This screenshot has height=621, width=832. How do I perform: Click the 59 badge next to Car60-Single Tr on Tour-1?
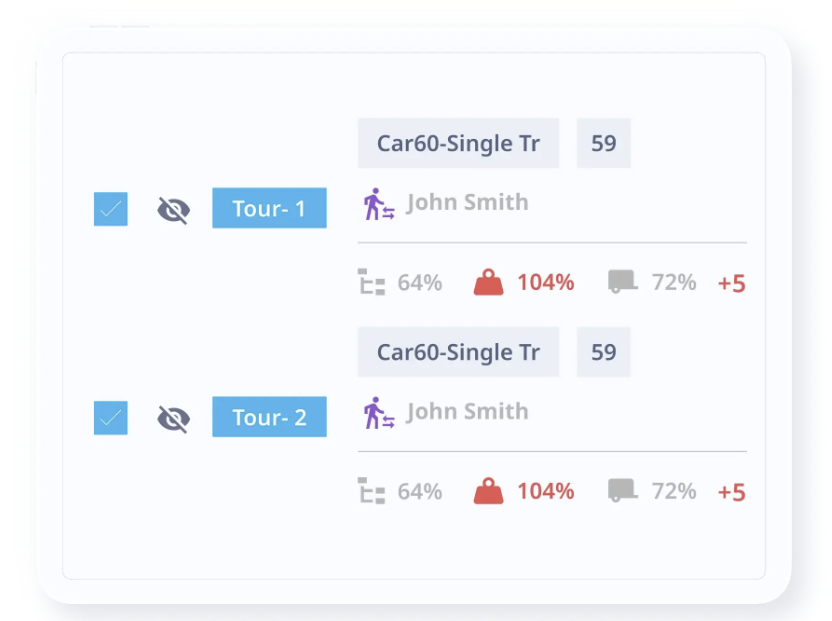click(x=603, y=143)
